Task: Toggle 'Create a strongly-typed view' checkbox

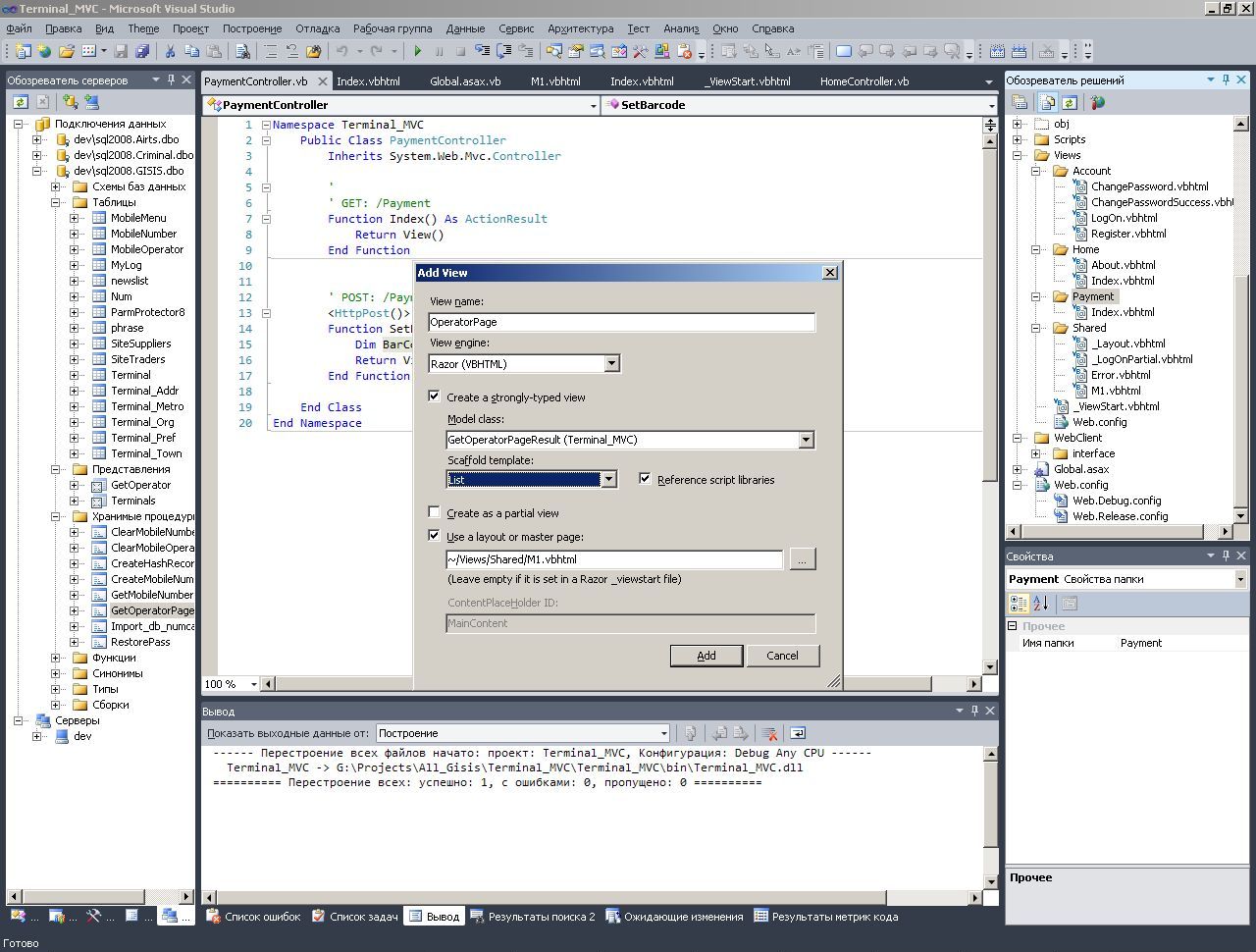Action: coord(435,397)
